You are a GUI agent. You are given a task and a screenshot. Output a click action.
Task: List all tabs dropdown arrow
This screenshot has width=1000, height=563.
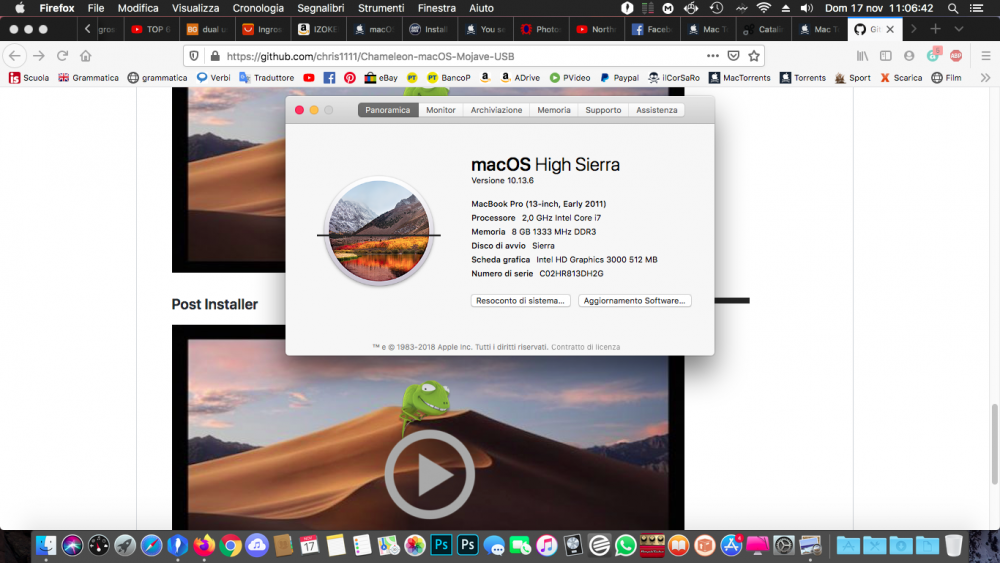(x=959, y=29)
